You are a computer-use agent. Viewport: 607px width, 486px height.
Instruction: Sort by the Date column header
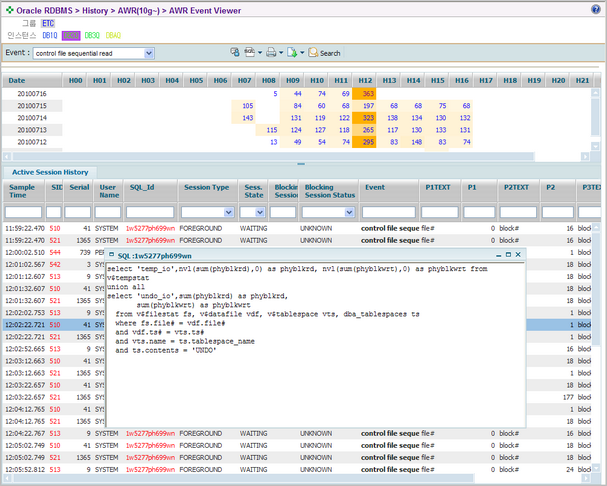pos(32,81)
